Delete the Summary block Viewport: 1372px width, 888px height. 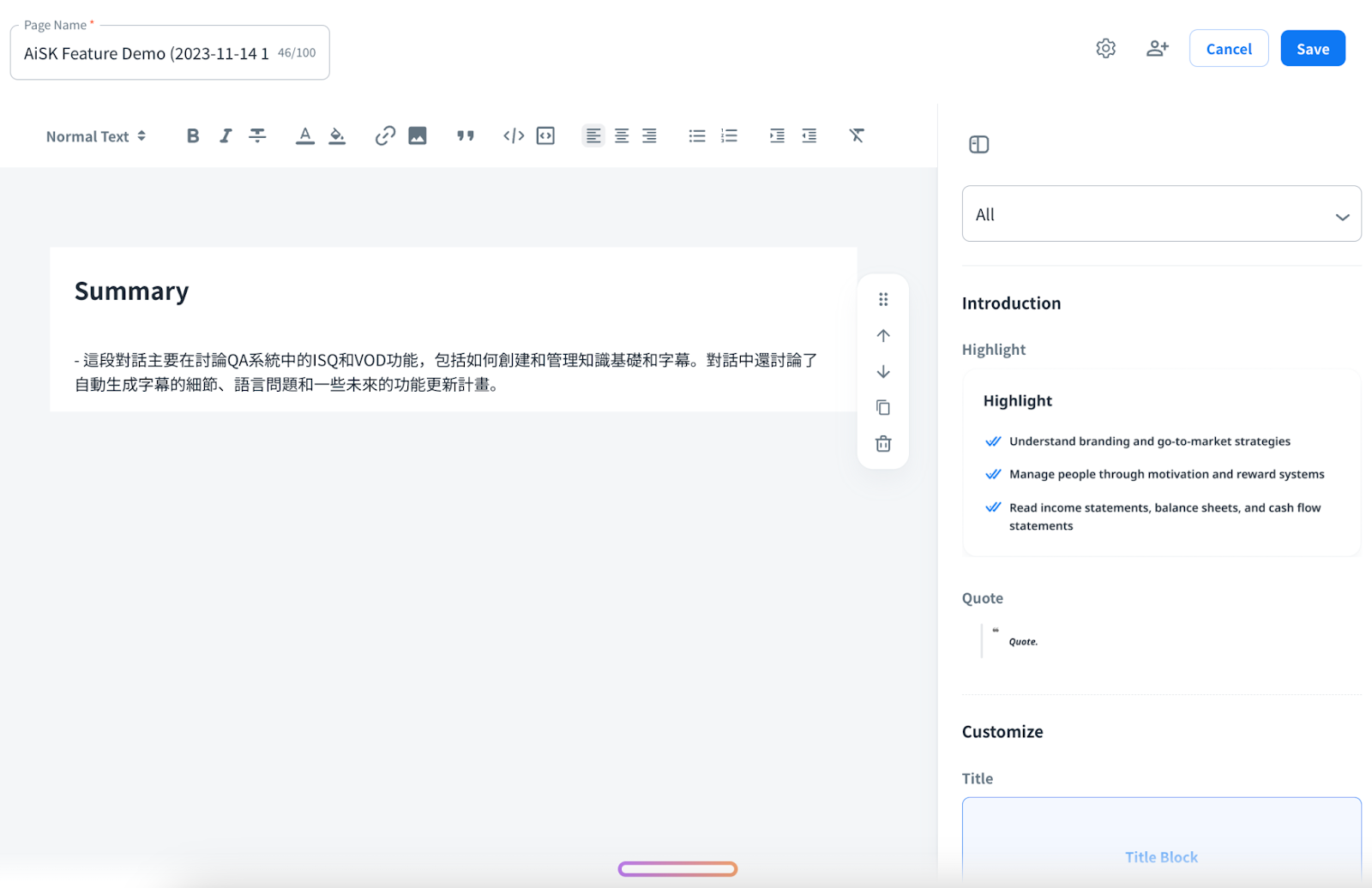883,444
